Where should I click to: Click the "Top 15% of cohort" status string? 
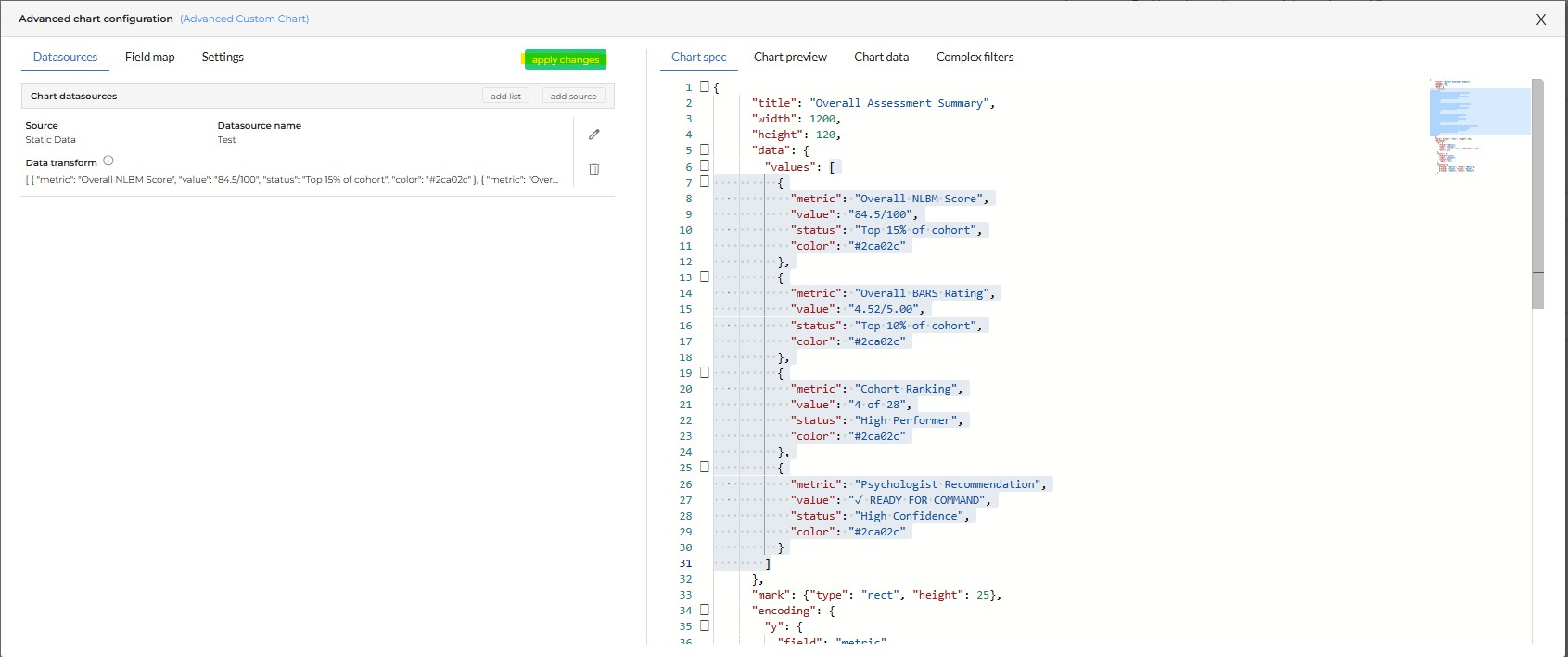[915, 230]
